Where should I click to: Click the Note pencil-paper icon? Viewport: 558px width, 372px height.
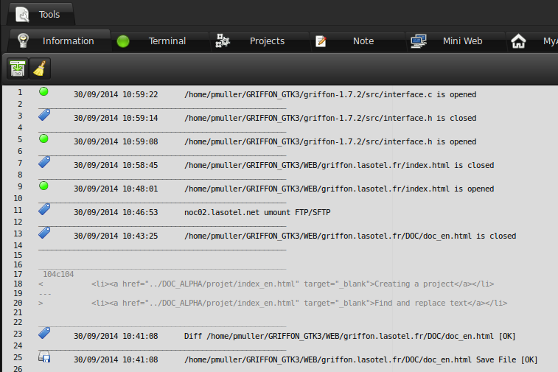pos(321,41)
